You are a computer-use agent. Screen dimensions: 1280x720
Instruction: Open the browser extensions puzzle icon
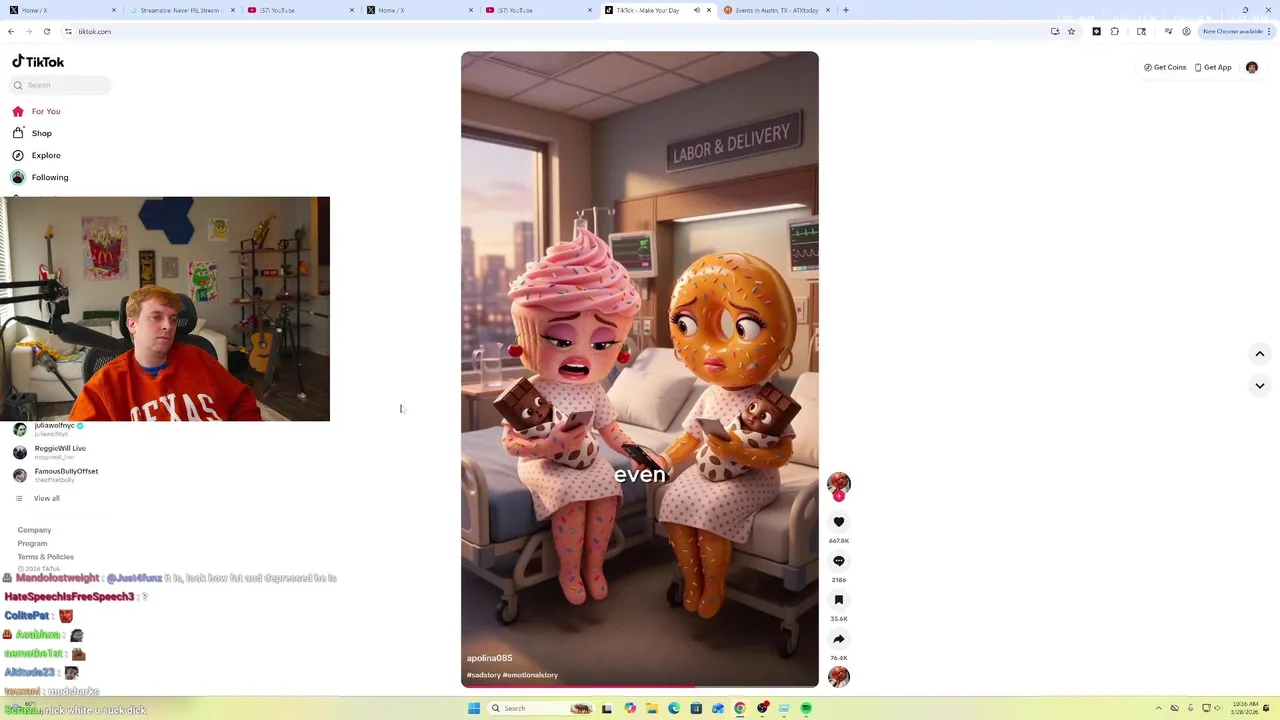1115,31
